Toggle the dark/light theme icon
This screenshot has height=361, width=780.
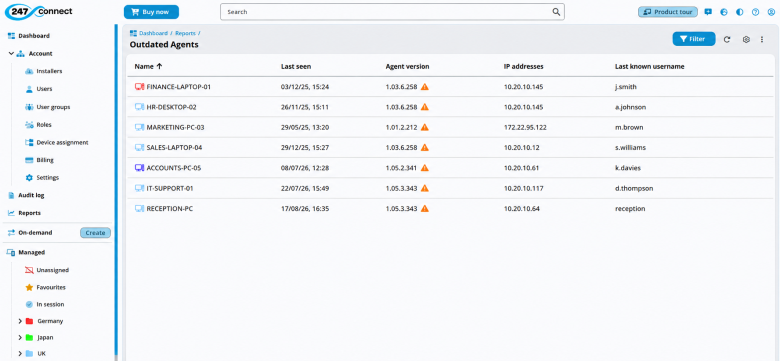(740, 12)
